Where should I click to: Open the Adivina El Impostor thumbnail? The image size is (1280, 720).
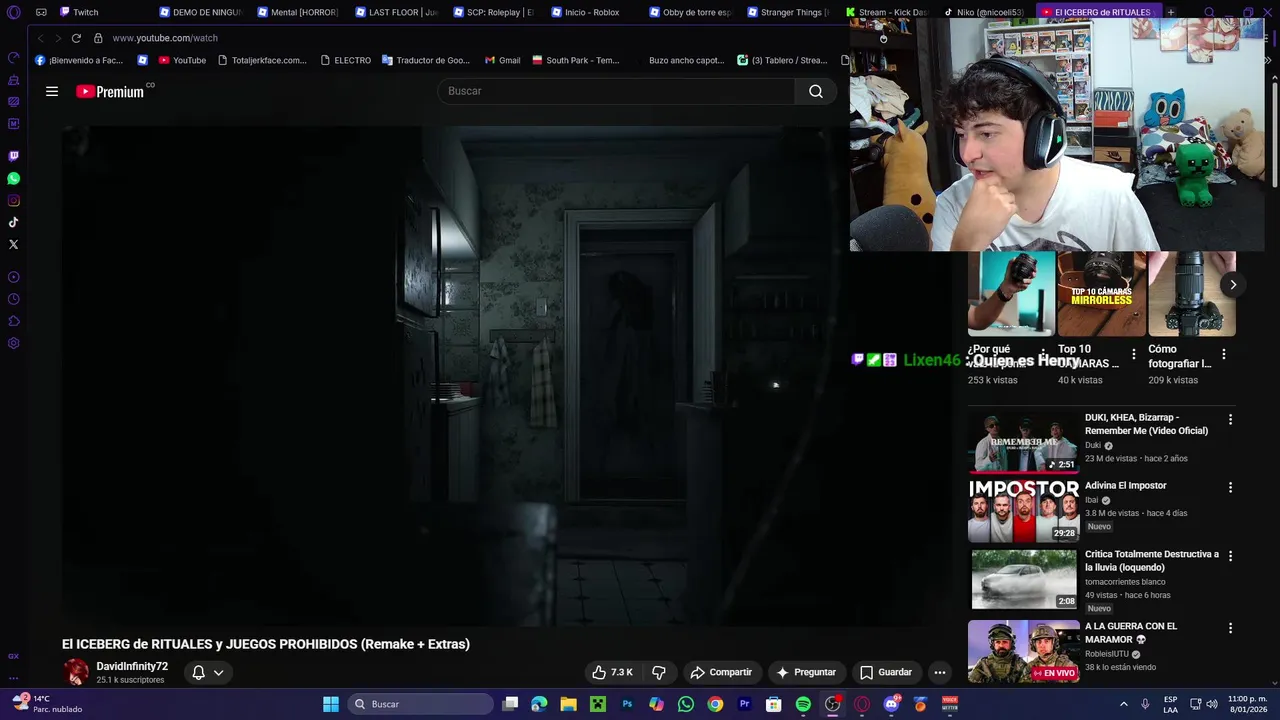pos(1023,510)
